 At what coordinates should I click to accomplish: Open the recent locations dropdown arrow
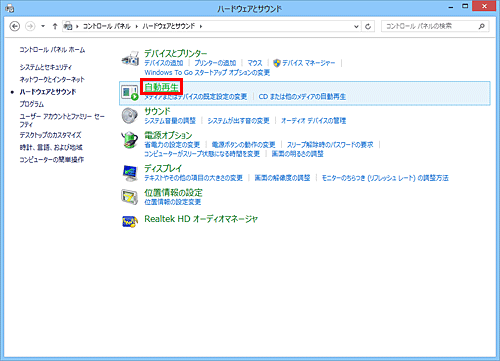coord(43,26)
